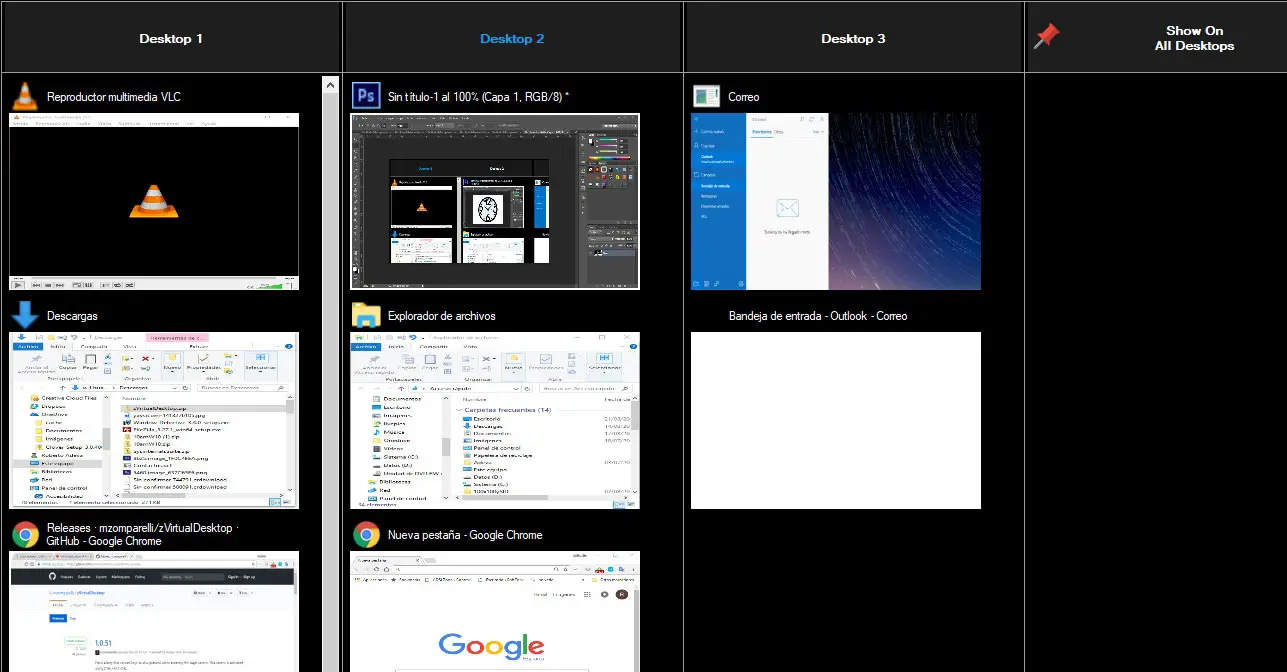The image size is (1287, 672).
Task: Open the Photoshop Sin título-1 thumbnail
Action: [495, 202]
